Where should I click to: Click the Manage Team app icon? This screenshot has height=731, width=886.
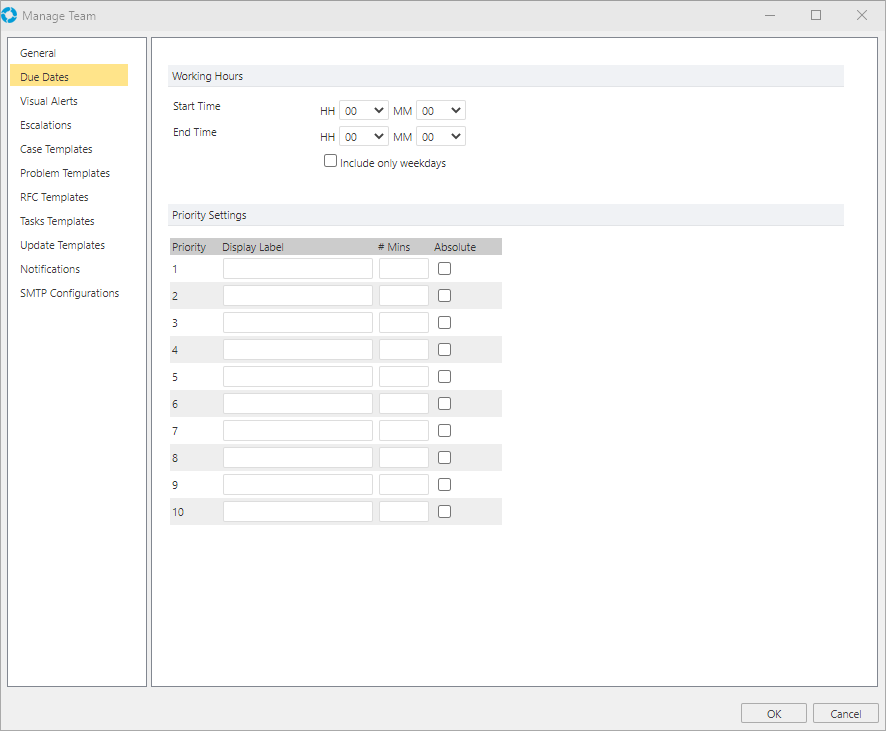[x=9, y=15]
